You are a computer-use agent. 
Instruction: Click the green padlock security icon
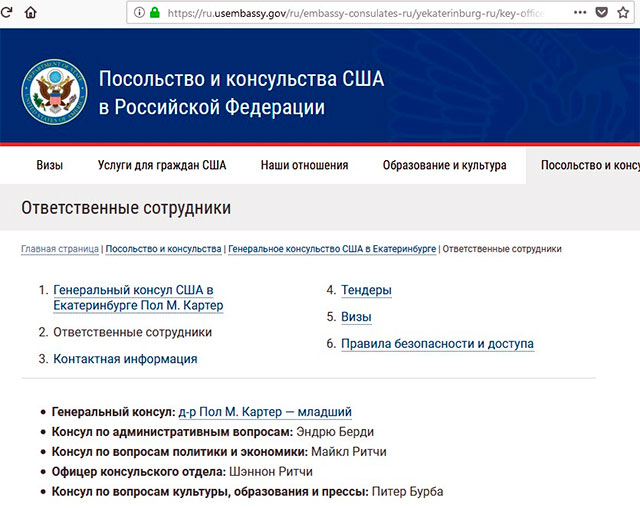[155, 13]
